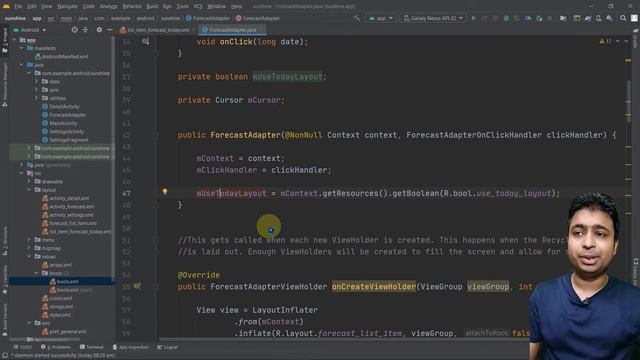Jump to next highlighted problem arrow
The width and height of the screenshot is (640, 360).
click(x=626, y=41)
